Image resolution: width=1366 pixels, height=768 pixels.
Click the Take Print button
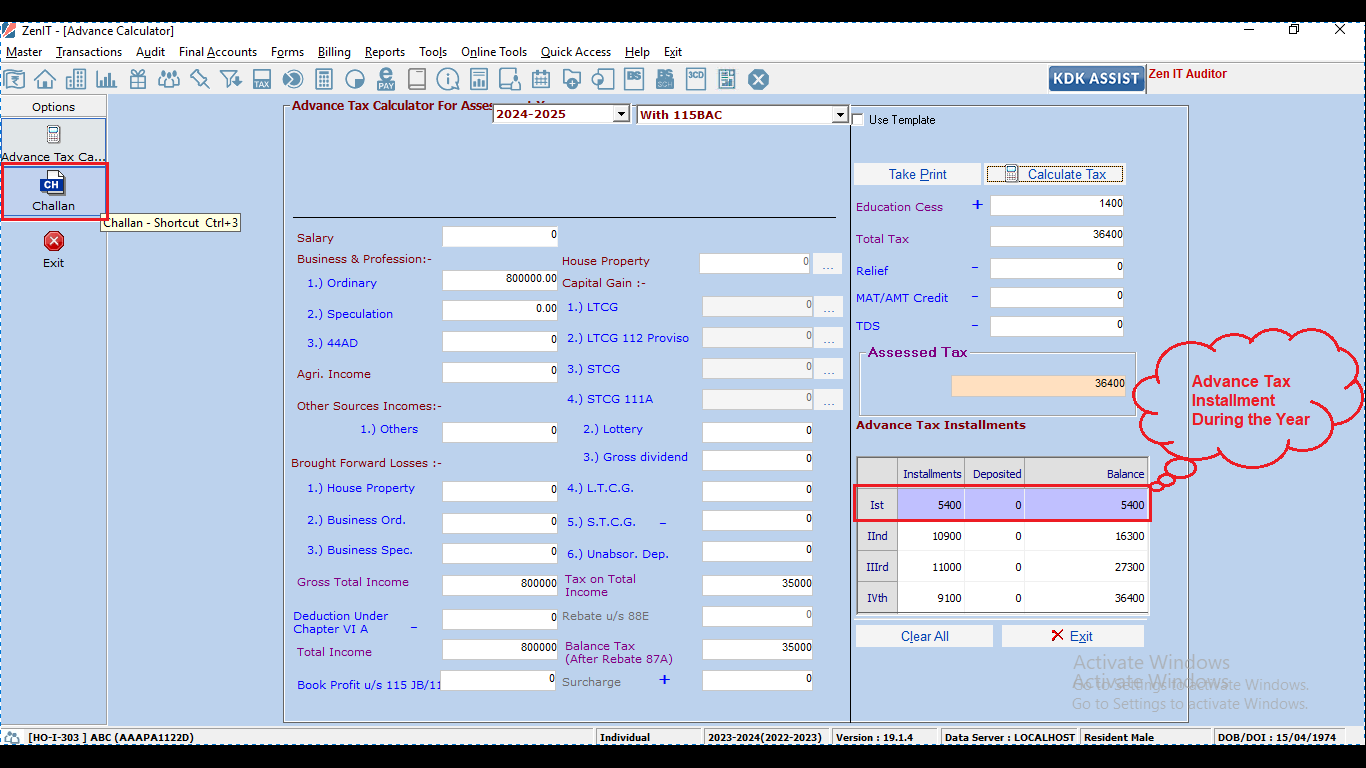[918, 174]
